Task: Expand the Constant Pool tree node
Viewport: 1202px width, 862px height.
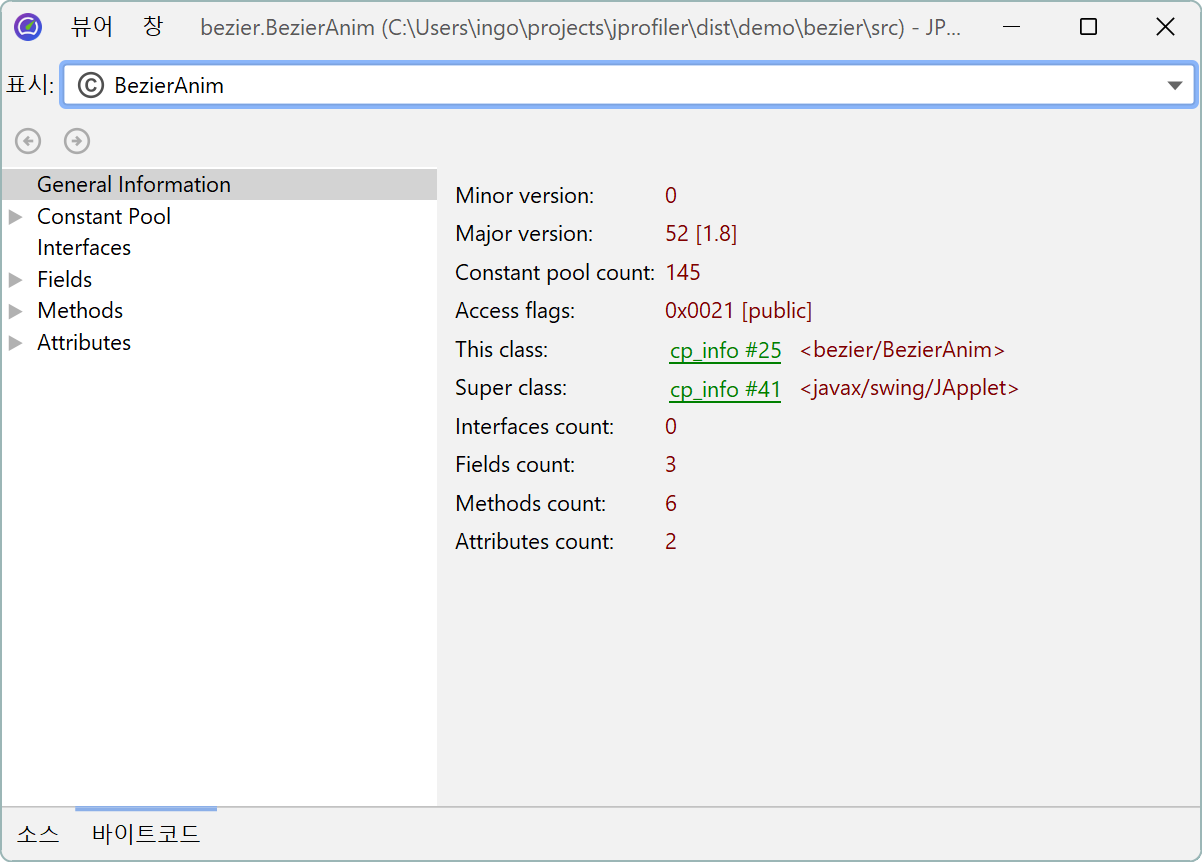Action: (16, 217)
